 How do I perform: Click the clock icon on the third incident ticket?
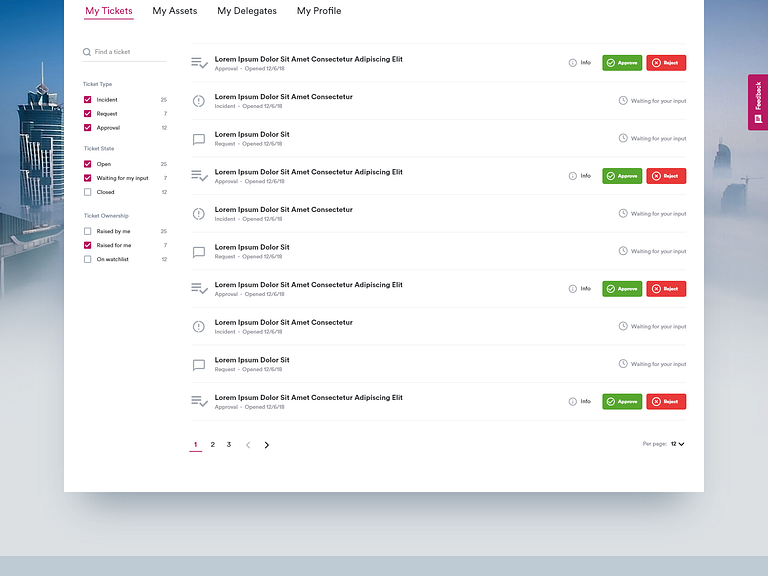pos(623,326)
